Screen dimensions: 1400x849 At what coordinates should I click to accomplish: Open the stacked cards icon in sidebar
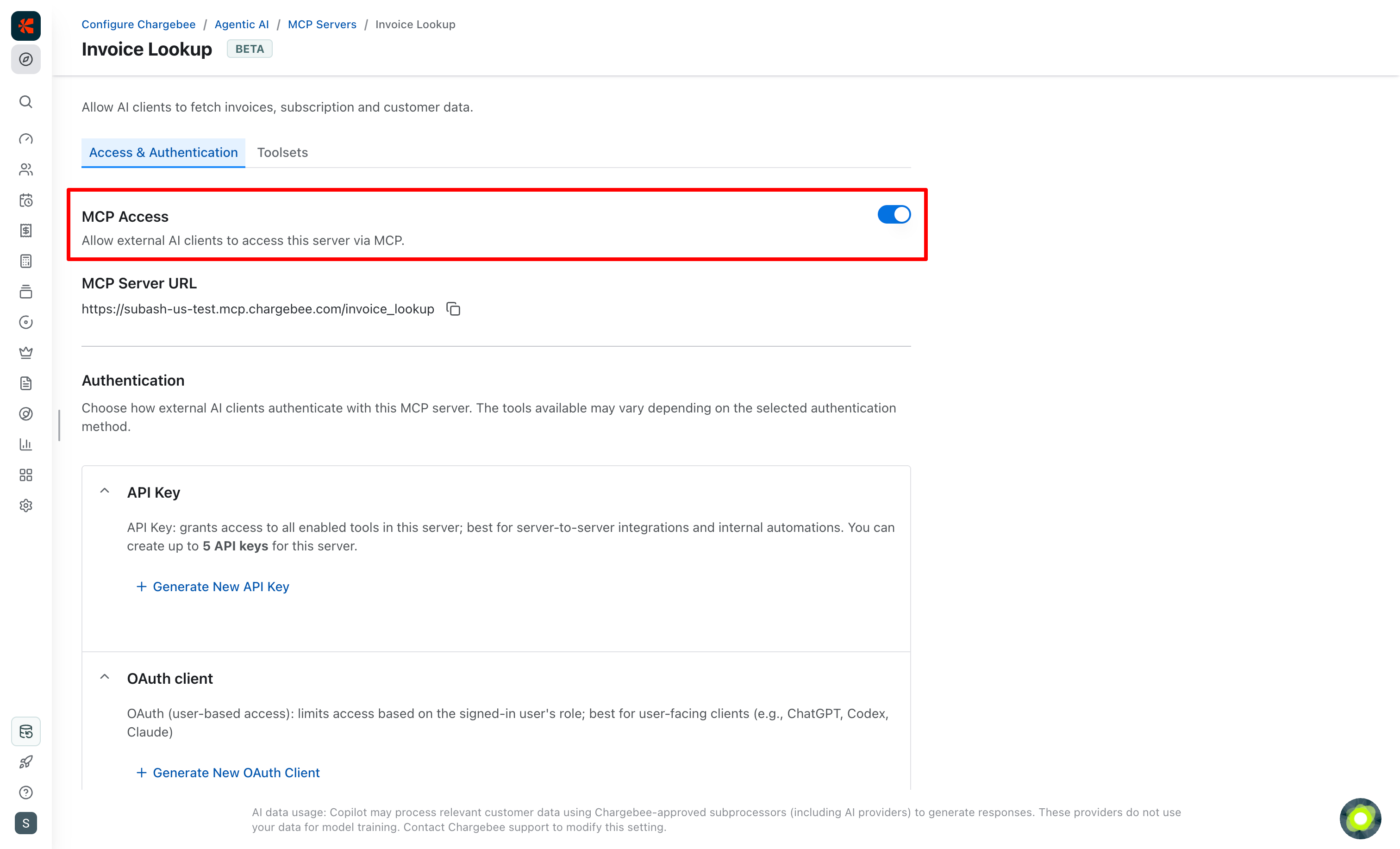[25, 292]
